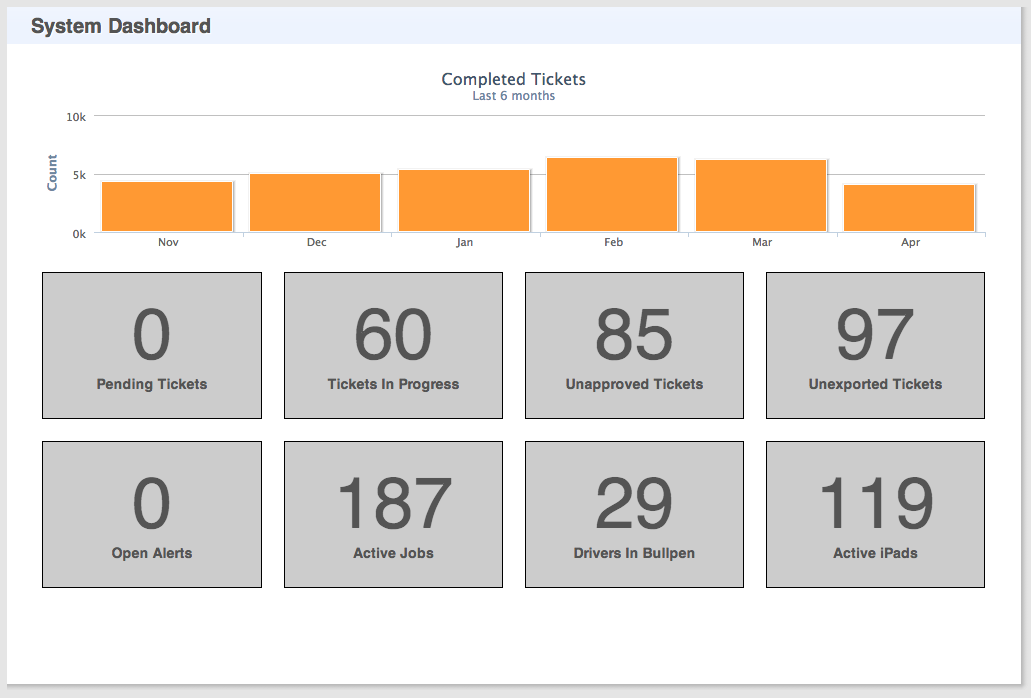Select the orange Nov bar in chart
The width and height of the screenshot is (1031, 698).
point(167,207)
